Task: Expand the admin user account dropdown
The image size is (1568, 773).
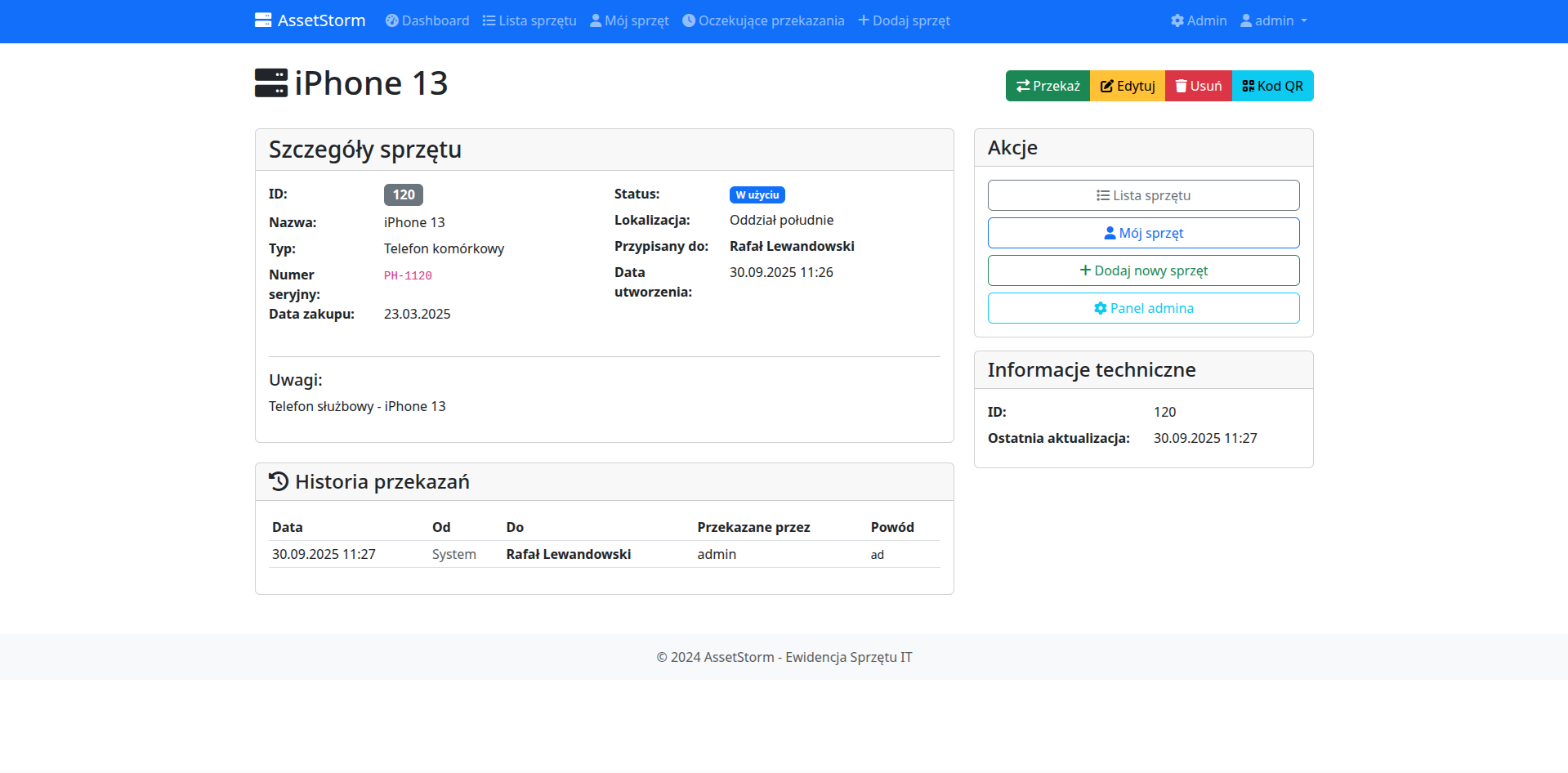Action: pos(1272,20)
